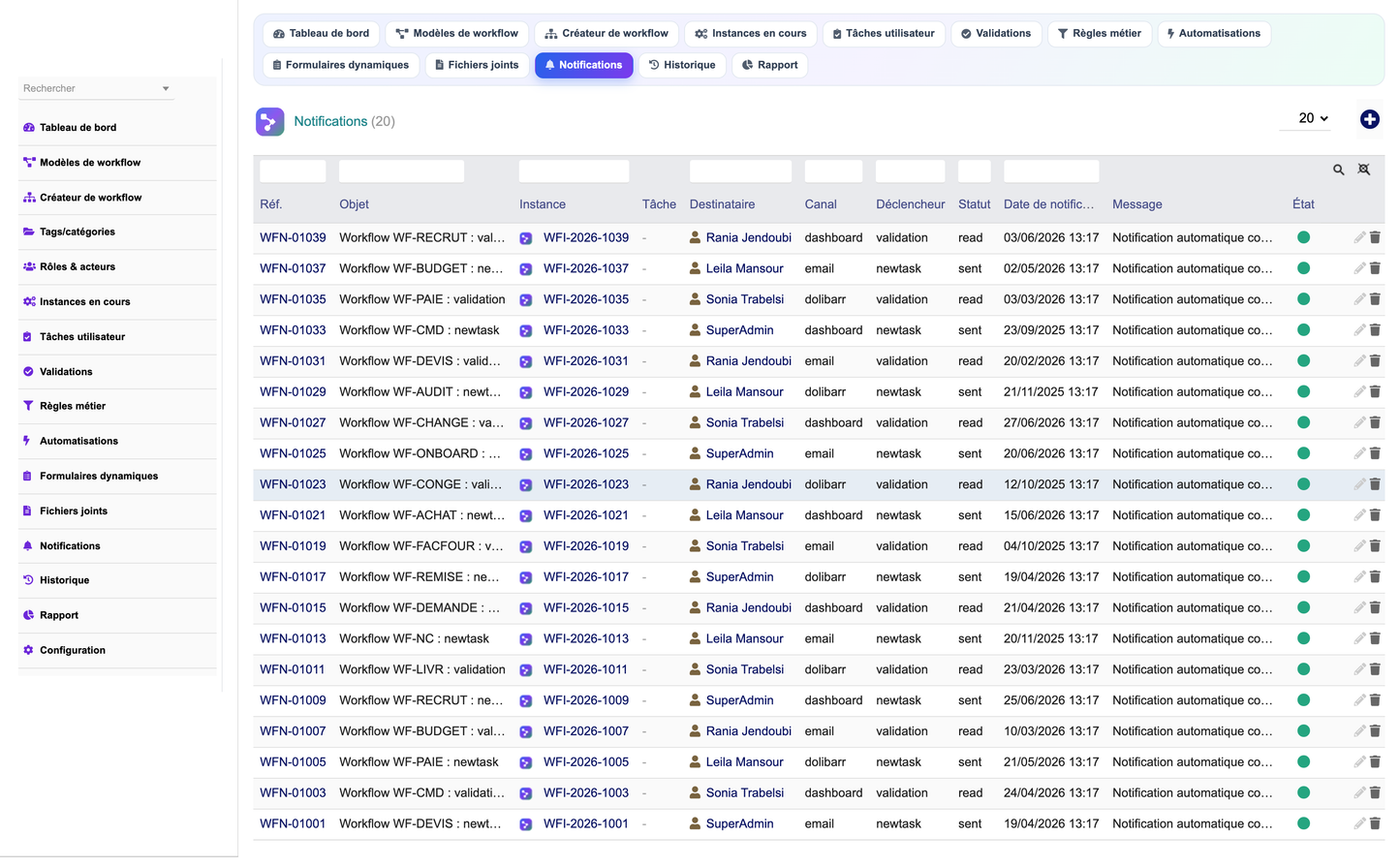Delete notification WFN-01001 with trash icon

coord(1375,823)
